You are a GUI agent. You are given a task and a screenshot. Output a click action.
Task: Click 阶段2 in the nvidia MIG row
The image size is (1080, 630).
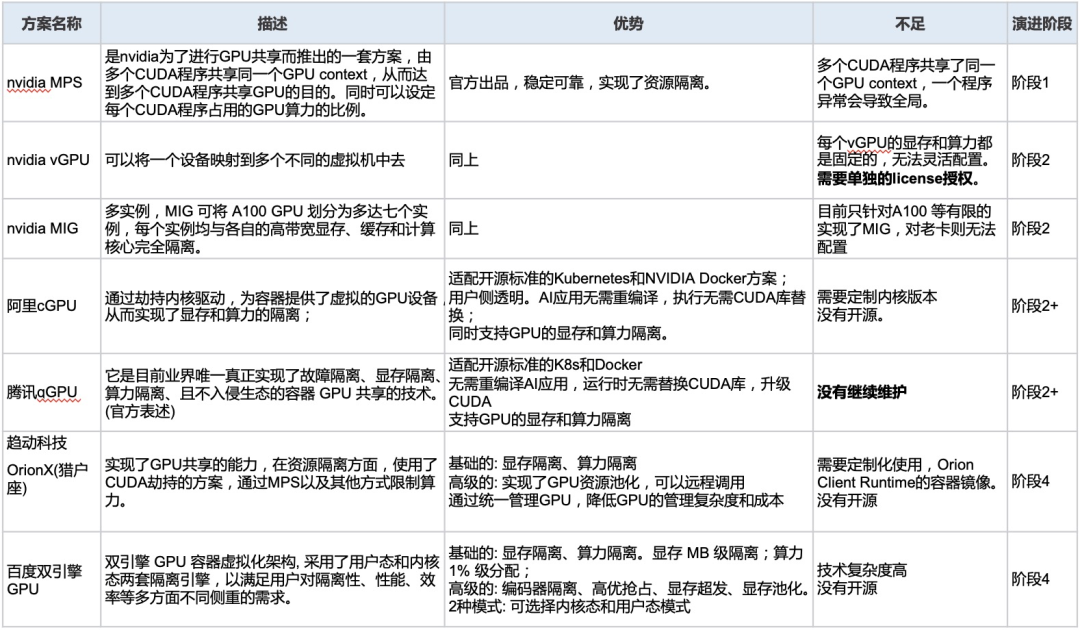pos(1030,228)
